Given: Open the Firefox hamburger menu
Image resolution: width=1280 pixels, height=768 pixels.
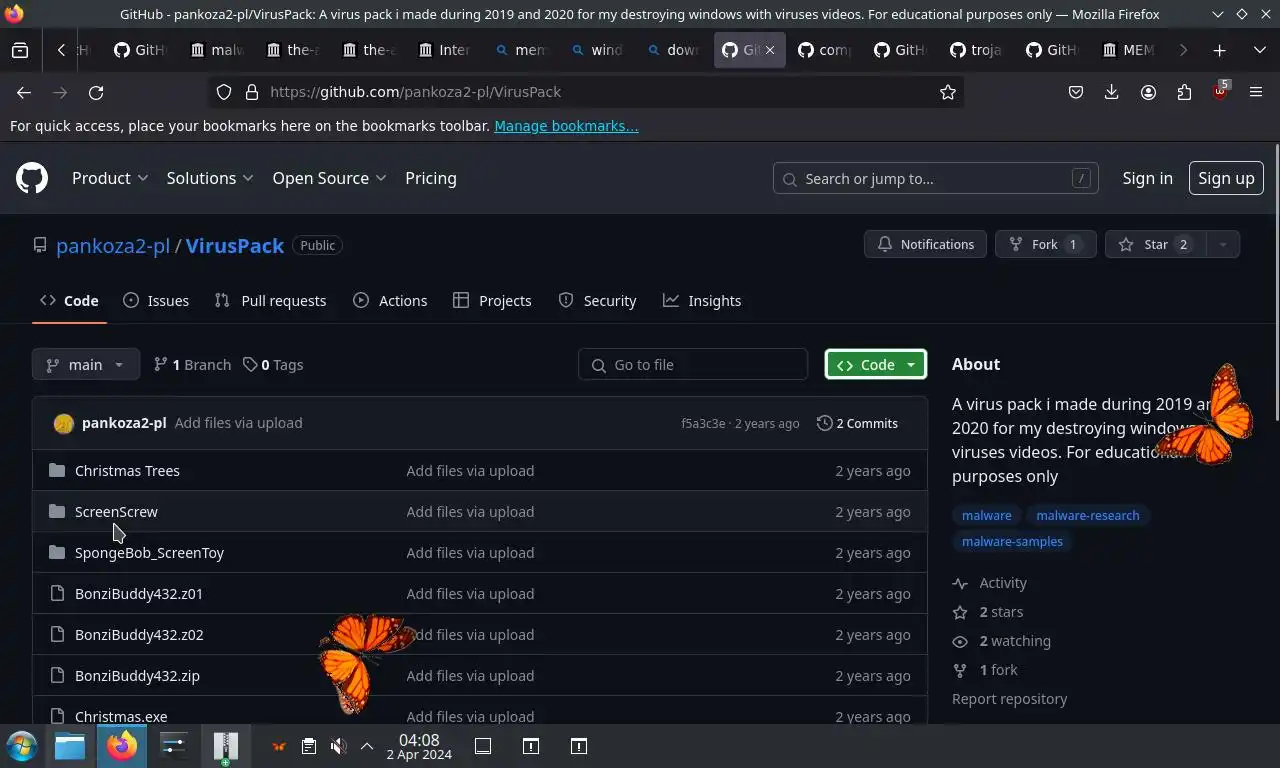Looking at the screenshot, I should (1256, 92).
